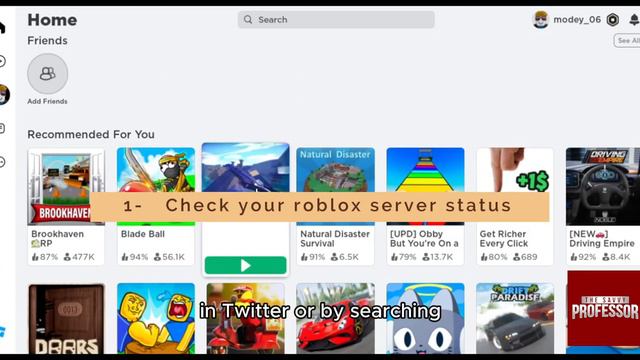The image size is (640, 360).
Task: Click Brookhaven's 477K players icon
Action: point(67,257)
